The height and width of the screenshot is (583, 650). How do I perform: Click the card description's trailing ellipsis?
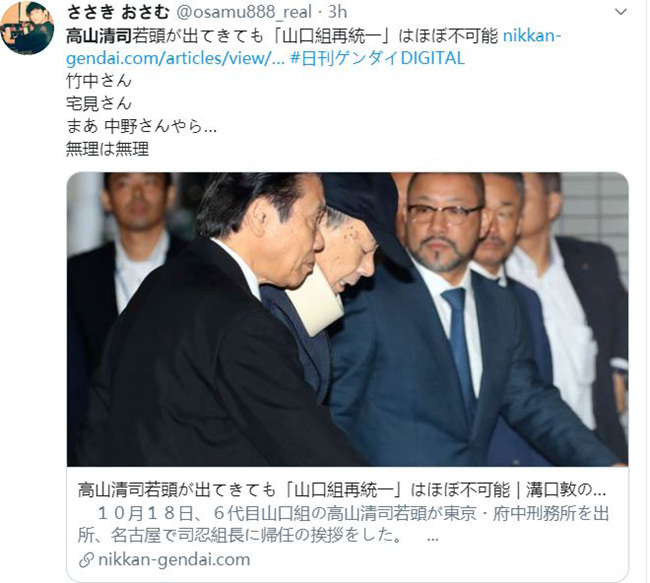pyautogui.click(x=432, y=537)
